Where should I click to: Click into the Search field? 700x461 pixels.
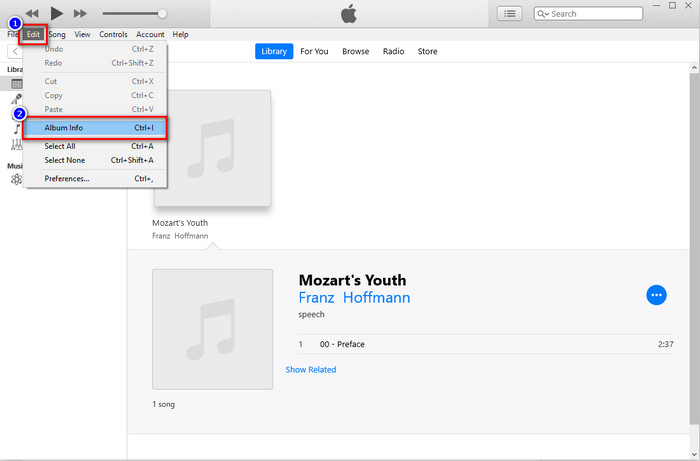[x=588, y=14]
